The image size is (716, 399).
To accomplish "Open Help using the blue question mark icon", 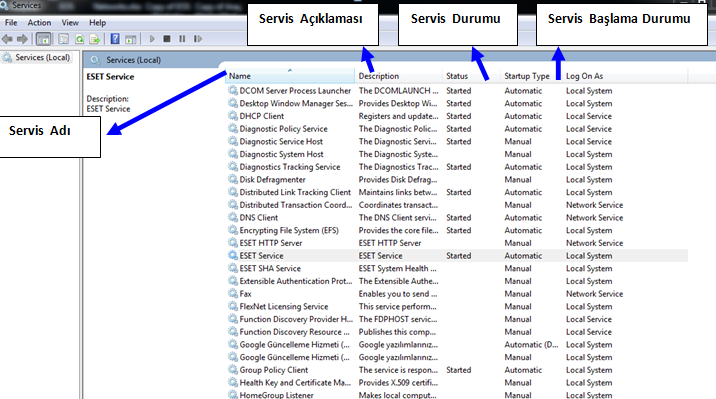I will (x=115, y=39).
